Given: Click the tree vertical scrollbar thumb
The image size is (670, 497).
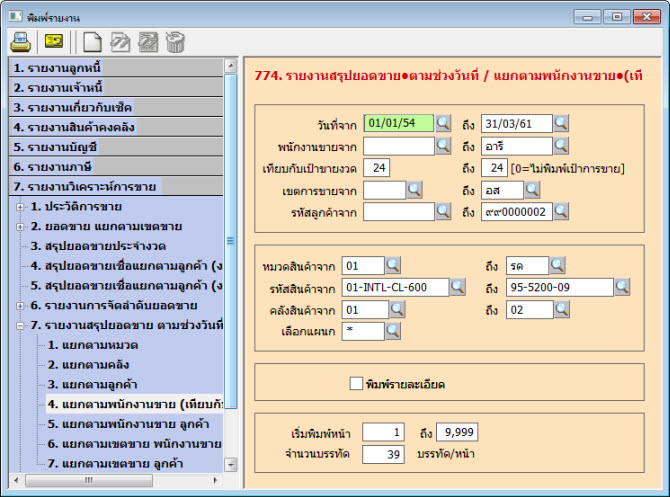Looking at the screenshot, I should (231, 241).
